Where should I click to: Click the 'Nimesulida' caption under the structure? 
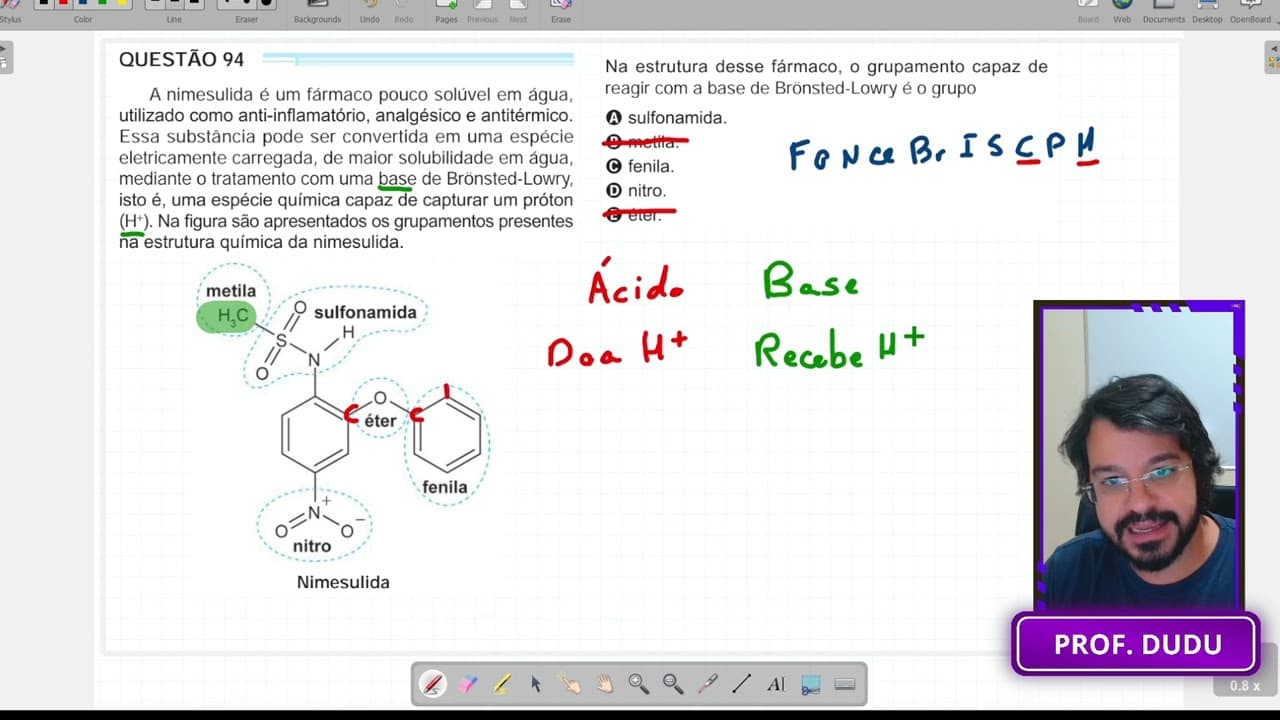pos(343,582)
